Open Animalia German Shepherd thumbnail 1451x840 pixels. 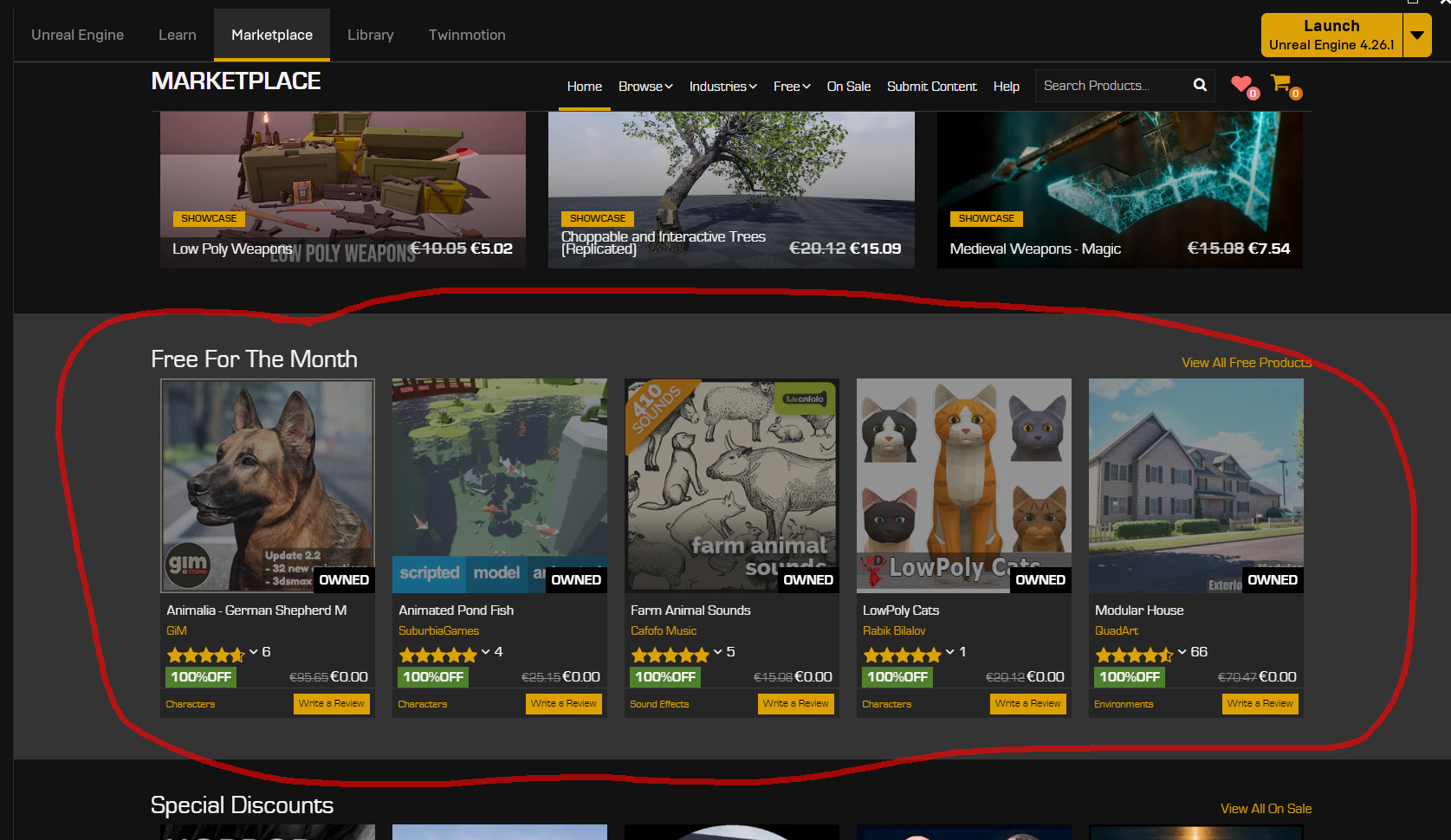(268, 486)
